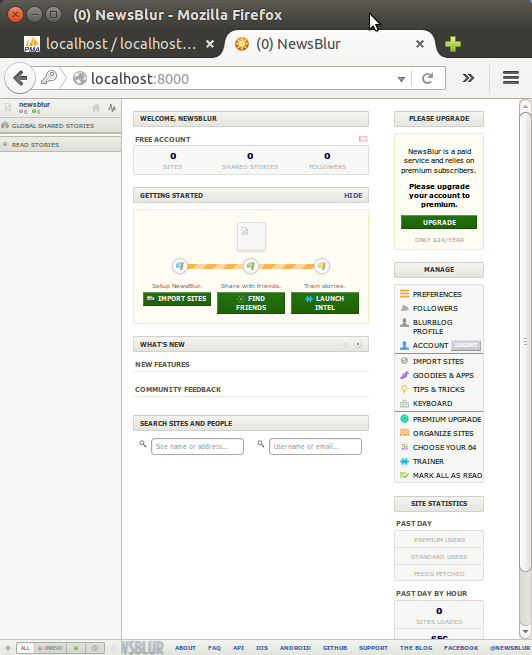The image size is (532, 655).
Task: Click the Launch Intel button
Action: (x=324, y=303)
